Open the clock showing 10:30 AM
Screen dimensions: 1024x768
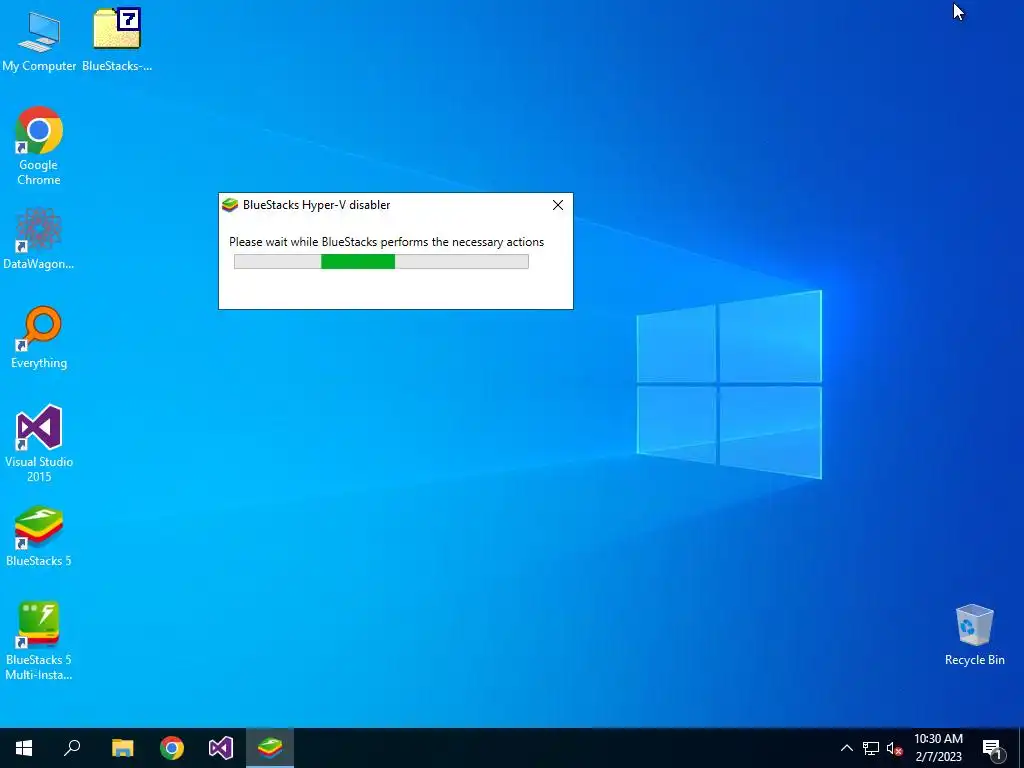click(938, 748)
